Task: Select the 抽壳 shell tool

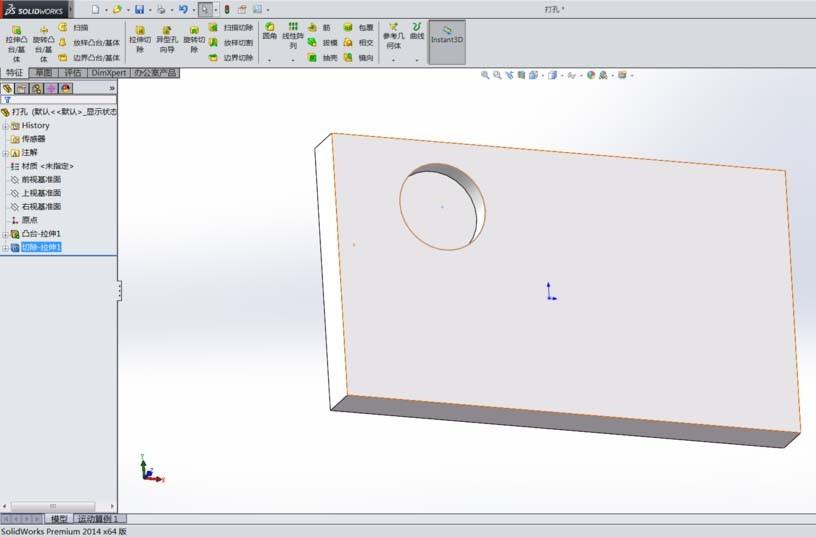Action: click(322, 57)
